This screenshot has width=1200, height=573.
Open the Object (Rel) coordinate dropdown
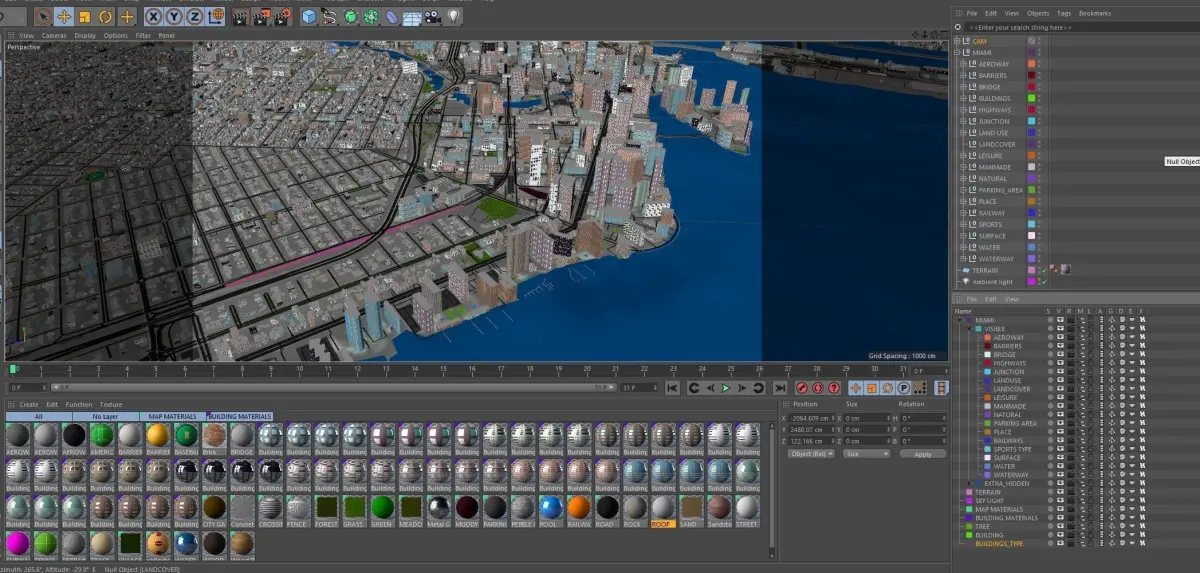[812, 453]
